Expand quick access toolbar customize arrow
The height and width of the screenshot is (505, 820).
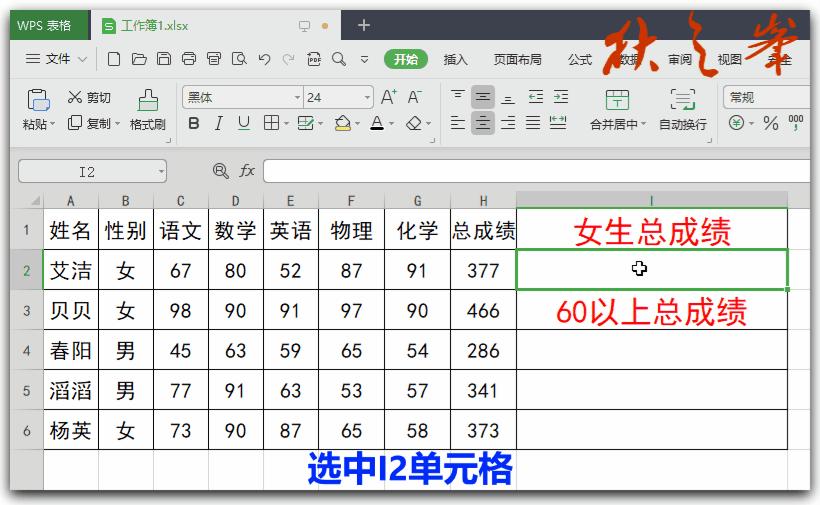pyautogui.click(x=365, y=60)
